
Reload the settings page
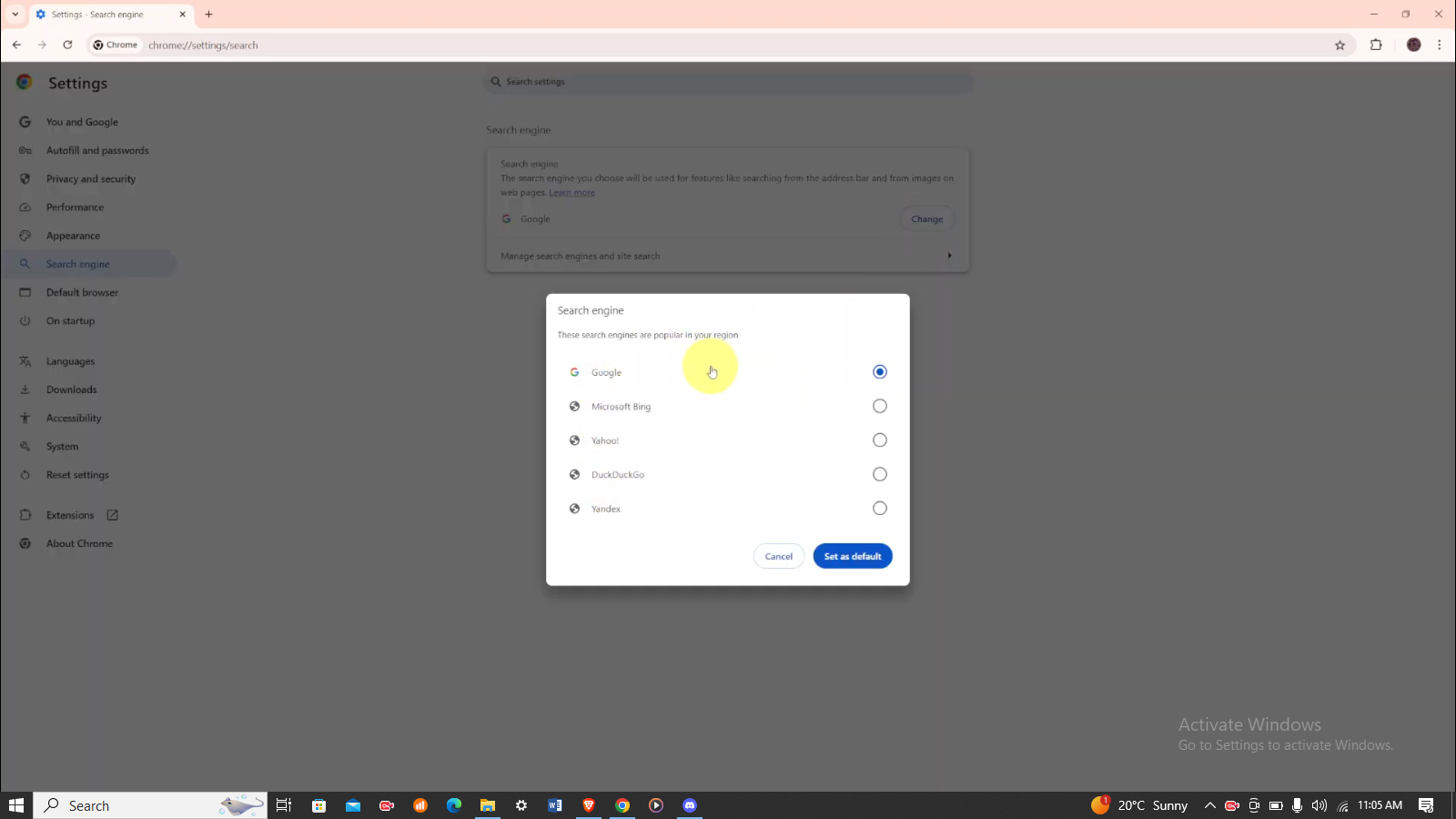coord(67,45)
